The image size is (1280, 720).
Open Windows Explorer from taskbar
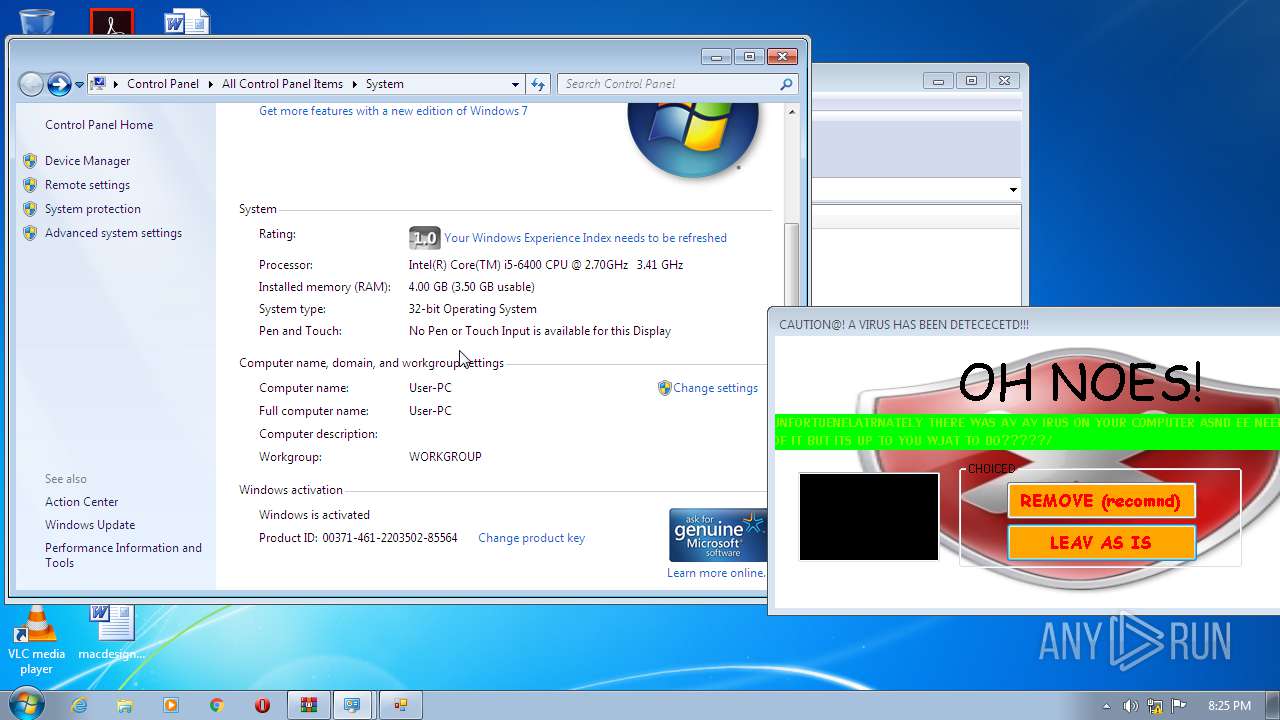point(125,705)
